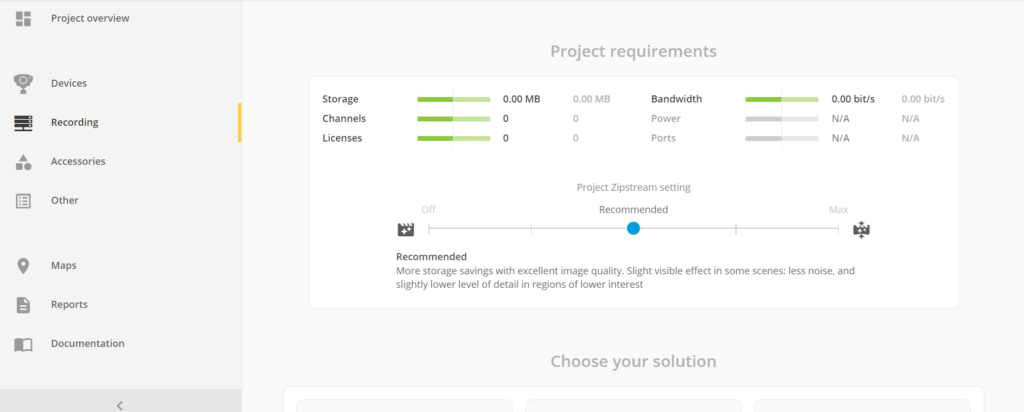Click the "Power" label
Image resolution: width=1024 pixels, height=412 pixels.
pos(665,119)
